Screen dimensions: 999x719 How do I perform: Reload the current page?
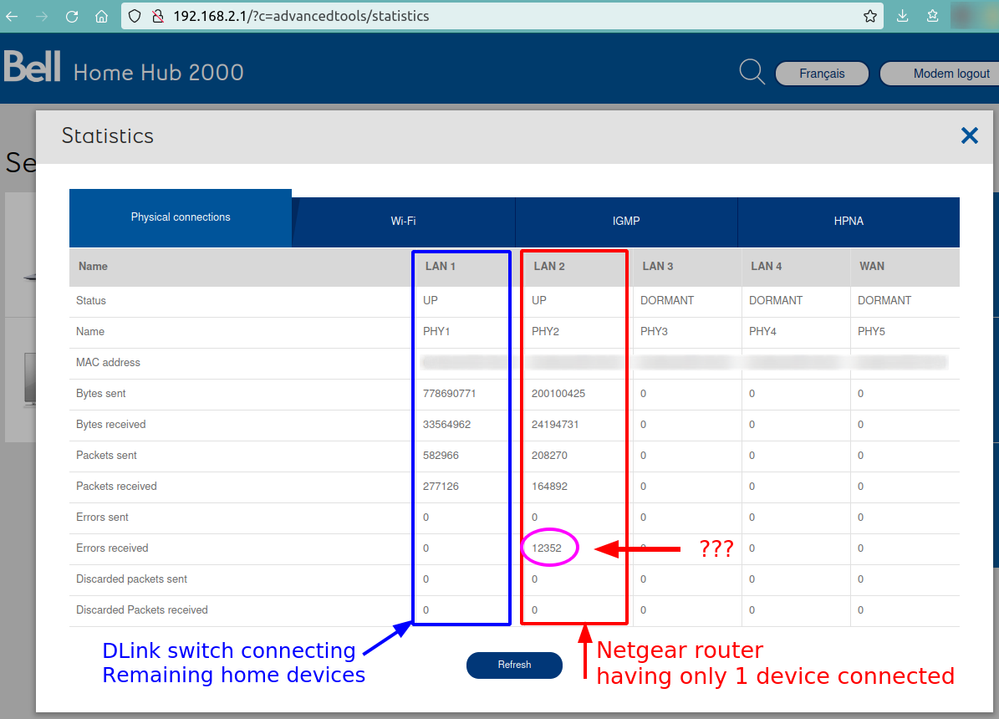pyautogui.click(x=72, y=16)
